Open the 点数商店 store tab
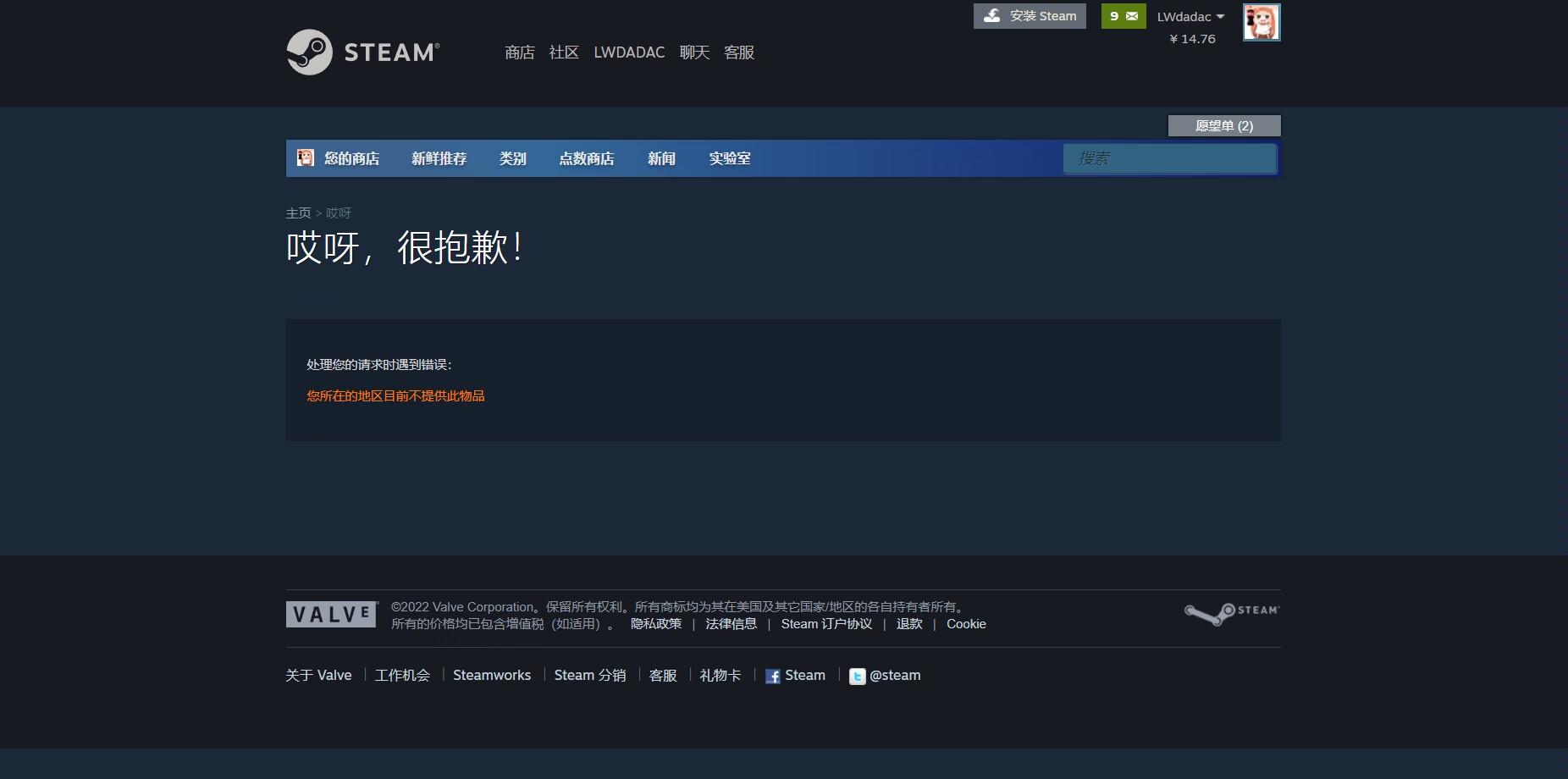The height and width of the screenshot is (779, 1568). pos(587,158)
